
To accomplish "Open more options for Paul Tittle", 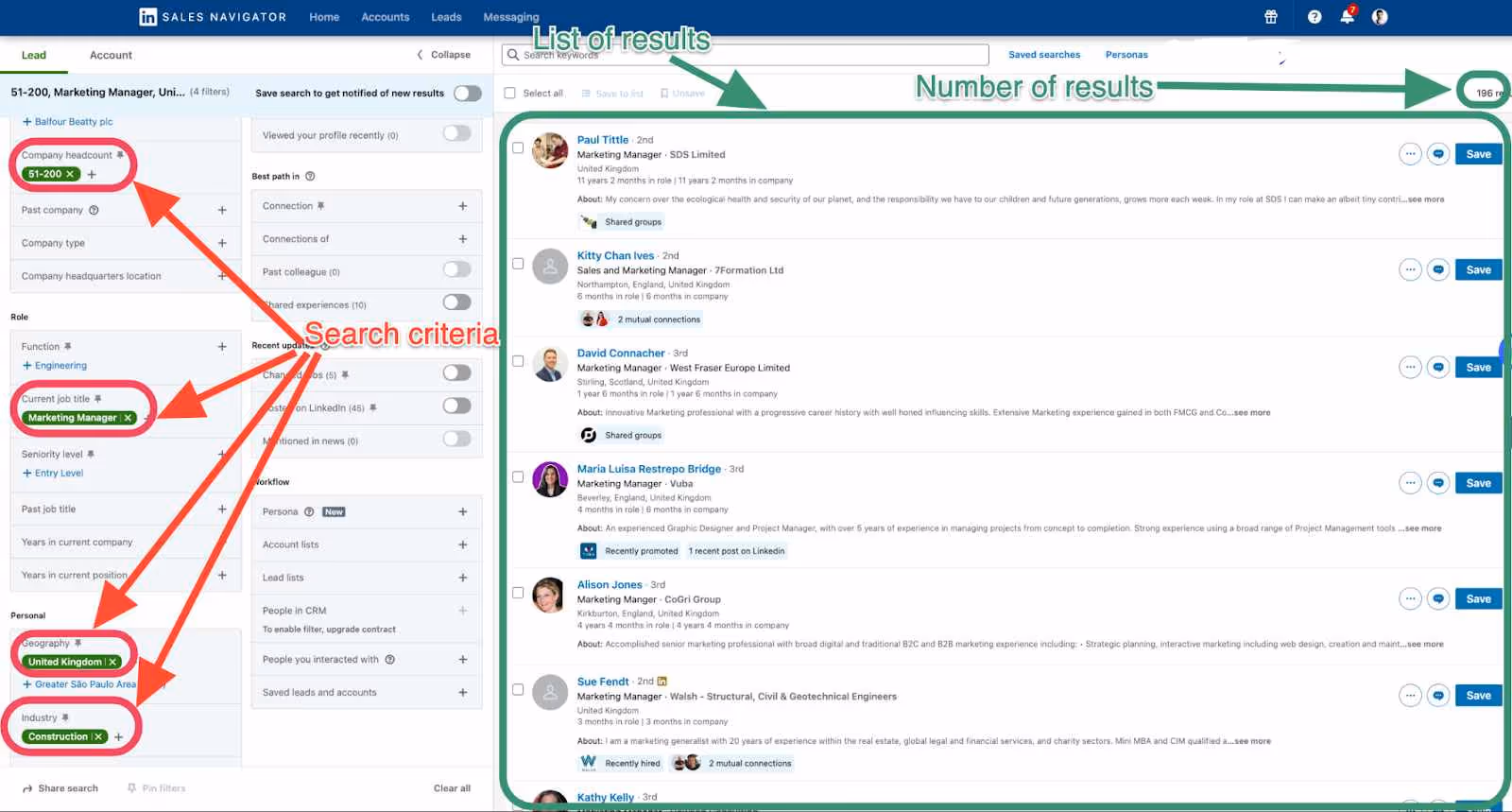I will (1410, 154).
